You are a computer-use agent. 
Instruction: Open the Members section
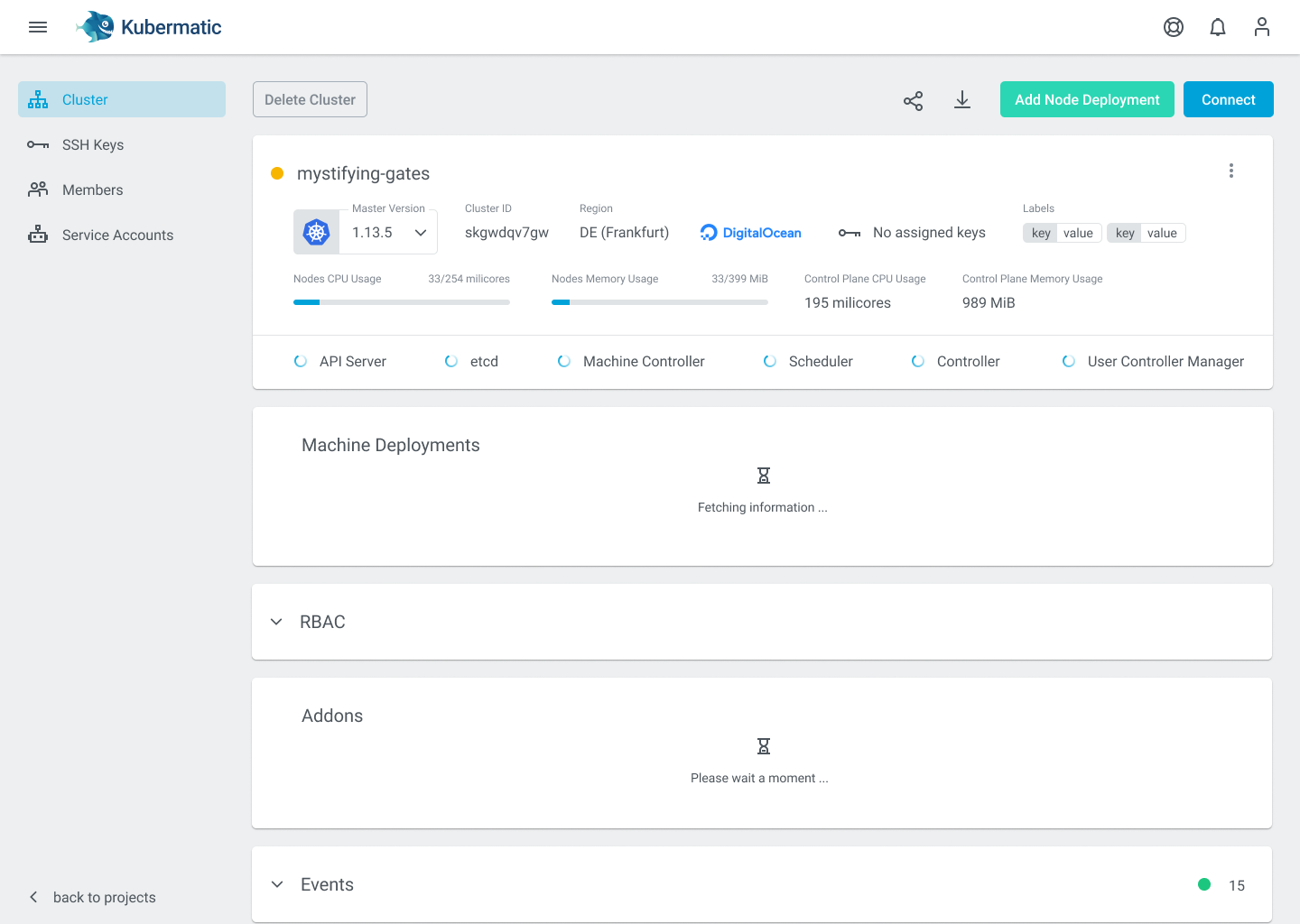pyautogui.click(x=92, y=189)
